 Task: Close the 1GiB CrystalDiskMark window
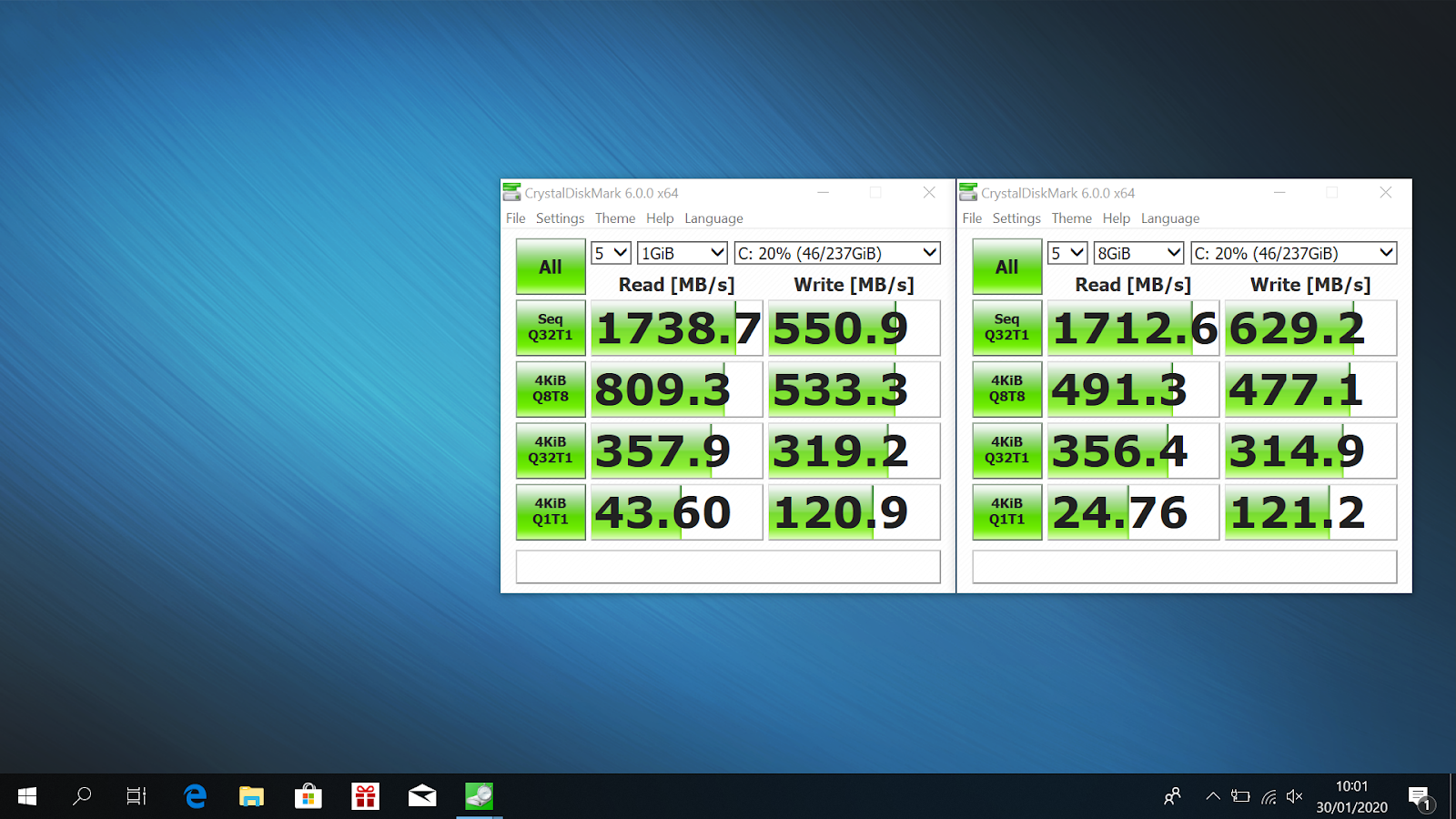[929, 192]
